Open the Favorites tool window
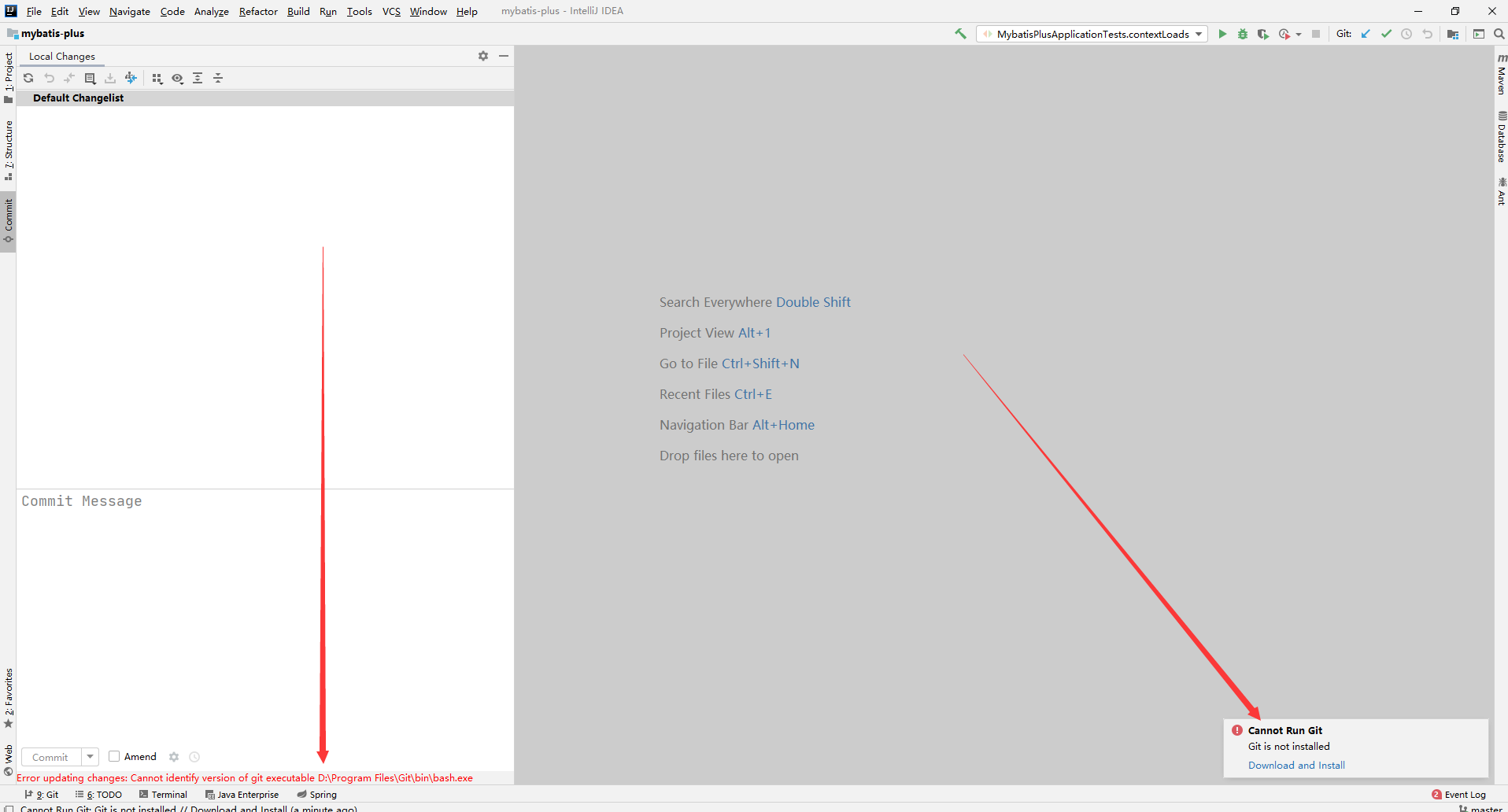The height and width of the screenshot is (812, 1508). pos(9,698)
